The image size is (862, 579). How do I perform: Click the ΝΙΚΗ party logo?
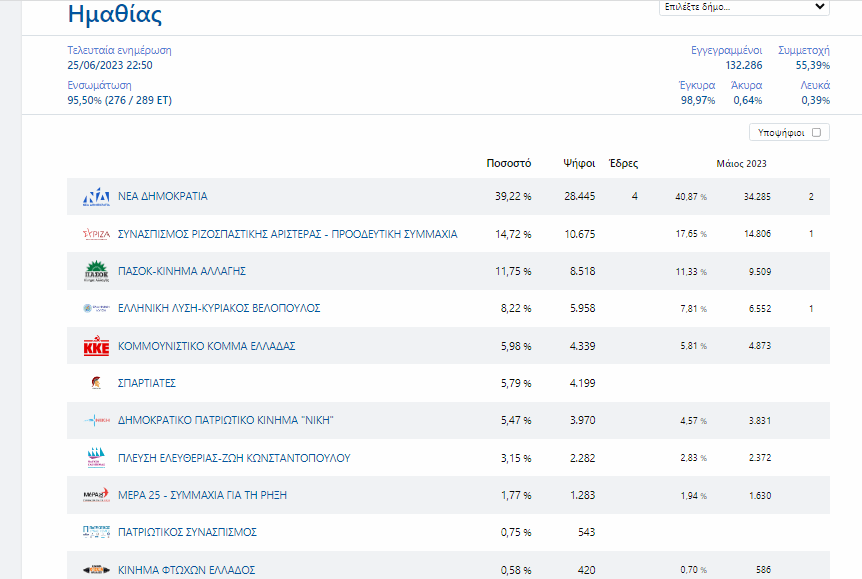tap(96, 421)
